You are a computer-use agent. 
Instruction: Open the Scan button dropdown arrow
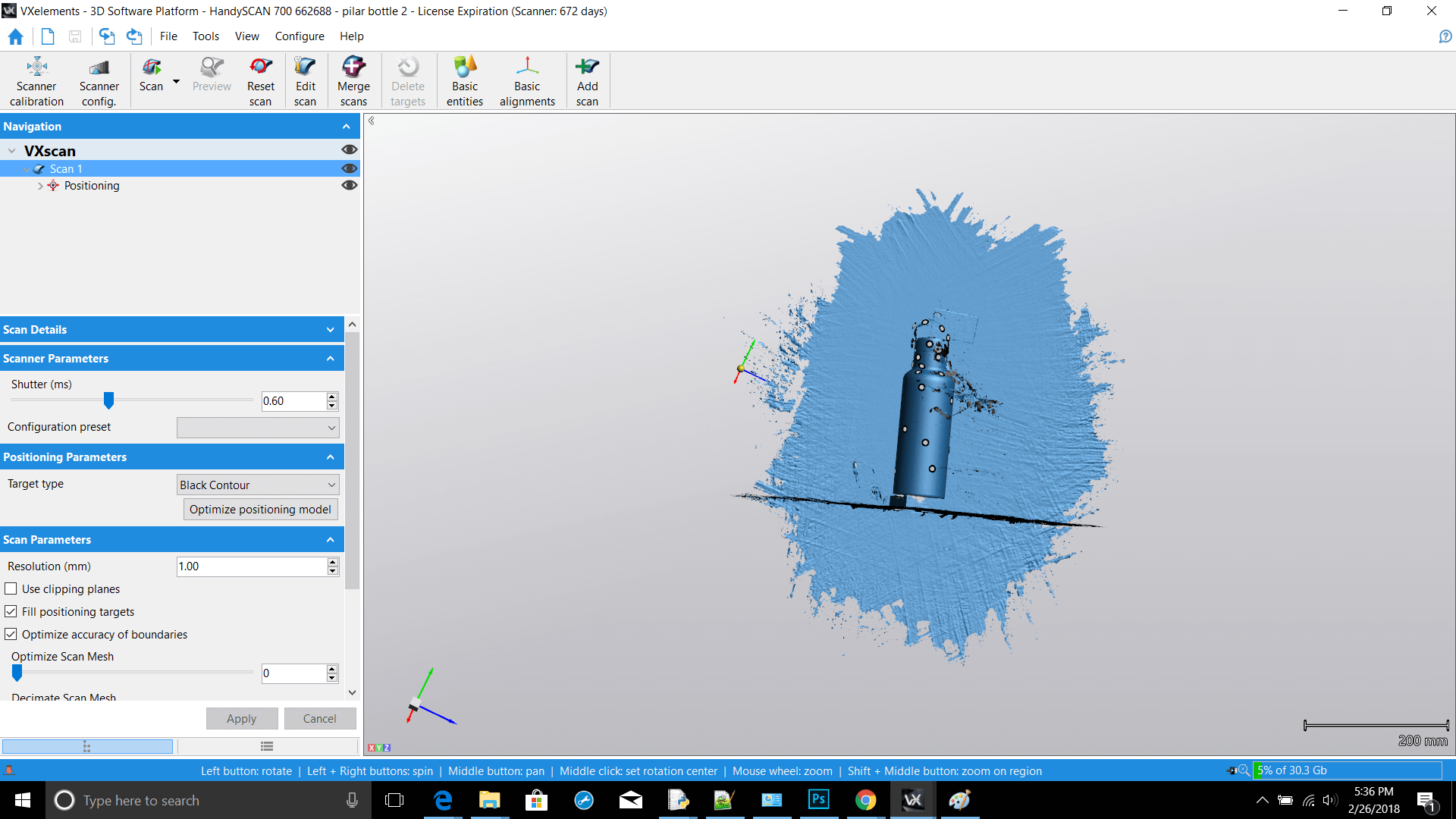pyautogui.click(x=176, y=82)
